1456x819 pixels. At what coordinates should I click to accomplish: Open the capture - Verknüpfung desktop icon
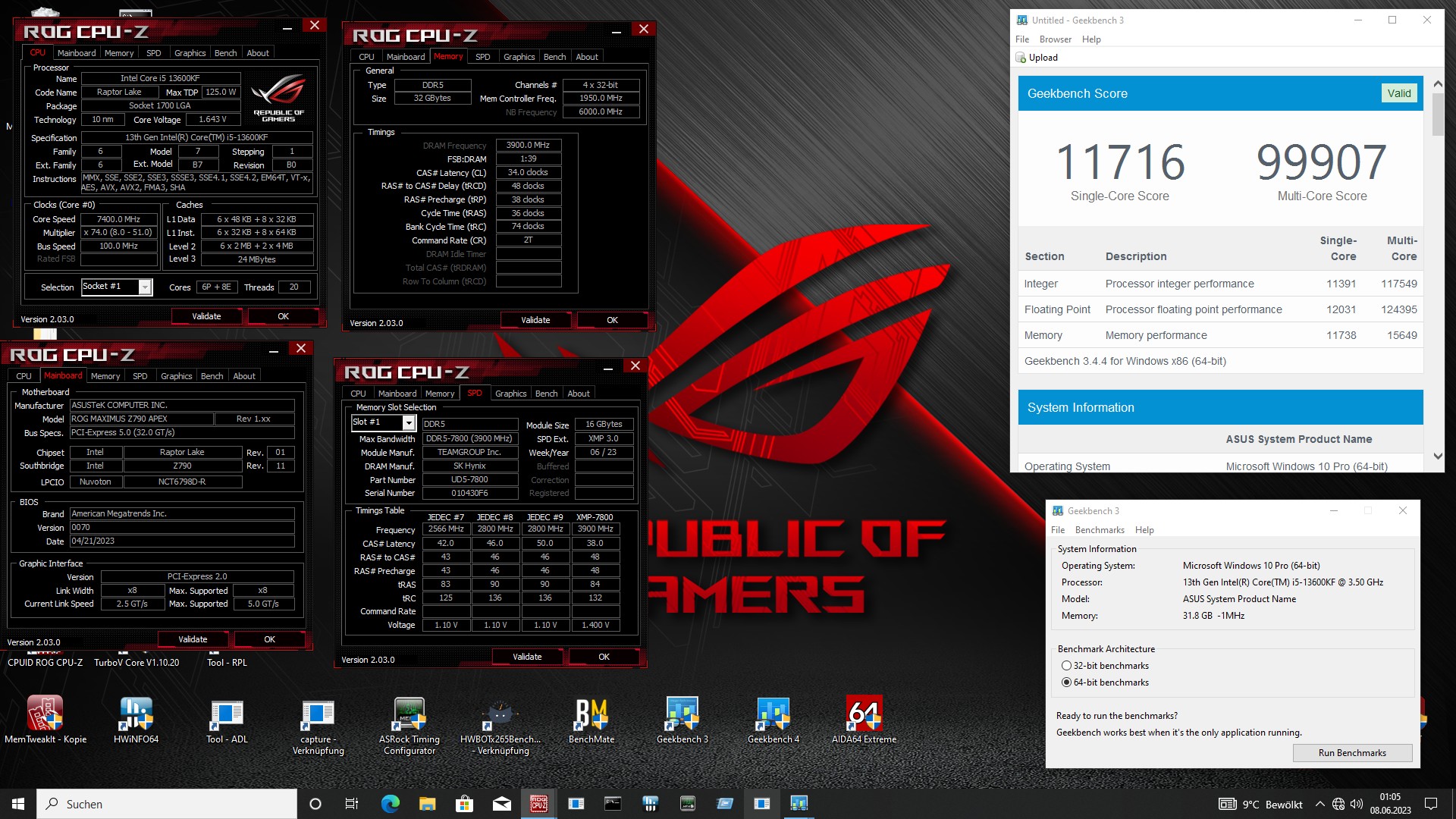click(x=318, y=725)
